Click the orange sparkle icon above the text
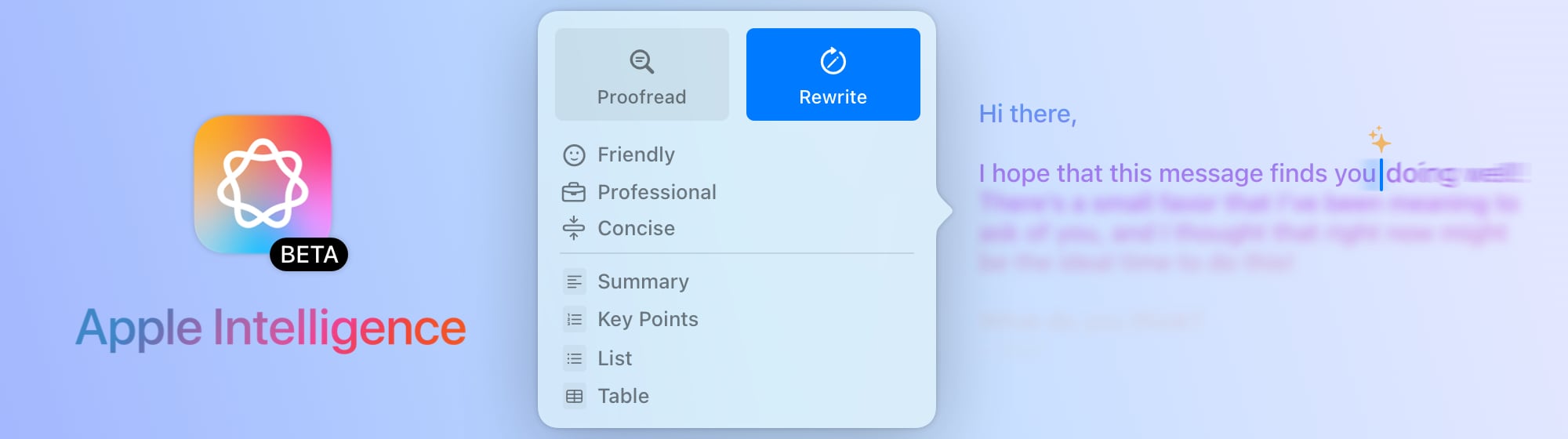Screen dimensions: 1568x439 point(1379,140)
